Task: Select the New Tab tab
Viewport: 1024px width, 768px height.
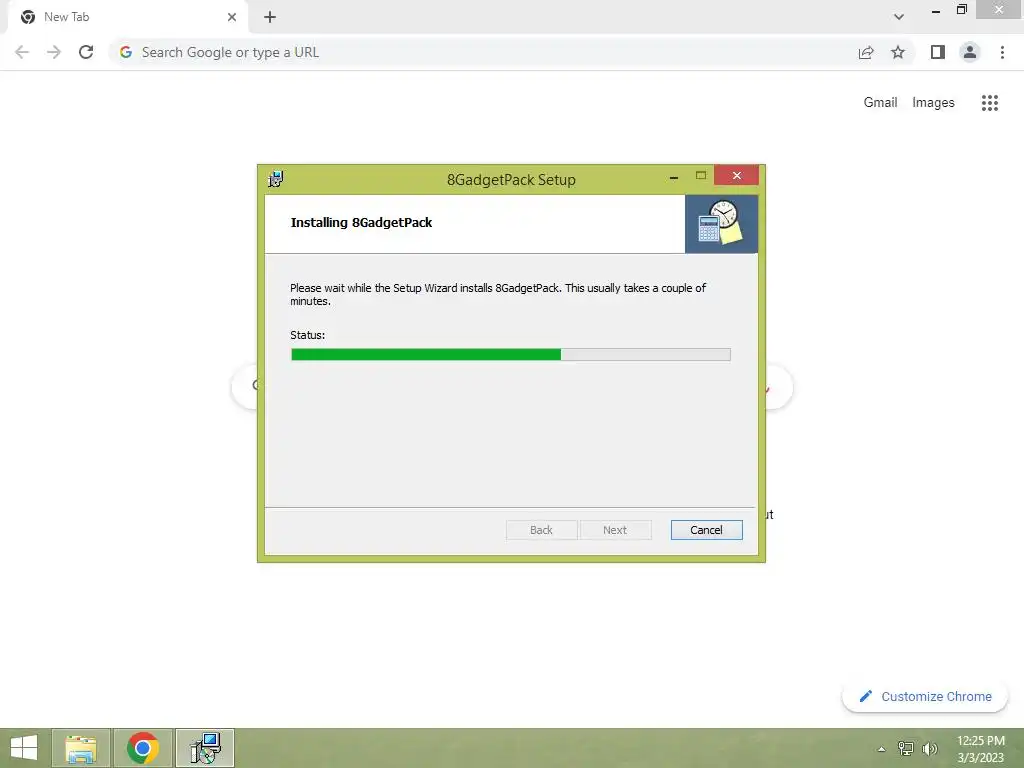Action: pyautogui.click(x=127, y=17)
